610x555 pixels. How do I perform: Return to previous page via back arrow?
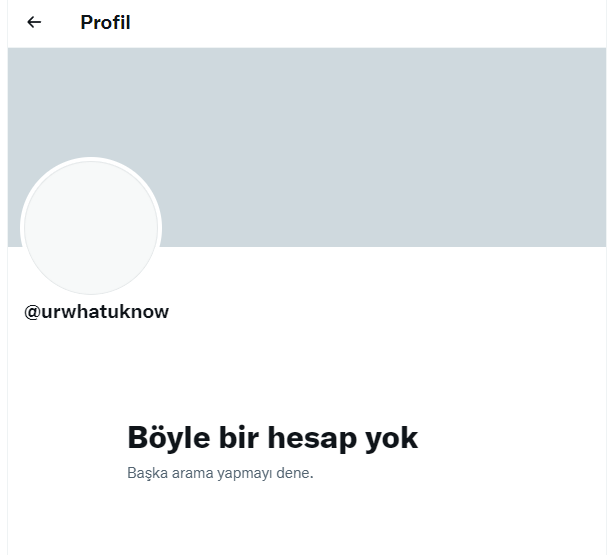tap(34, 22)
